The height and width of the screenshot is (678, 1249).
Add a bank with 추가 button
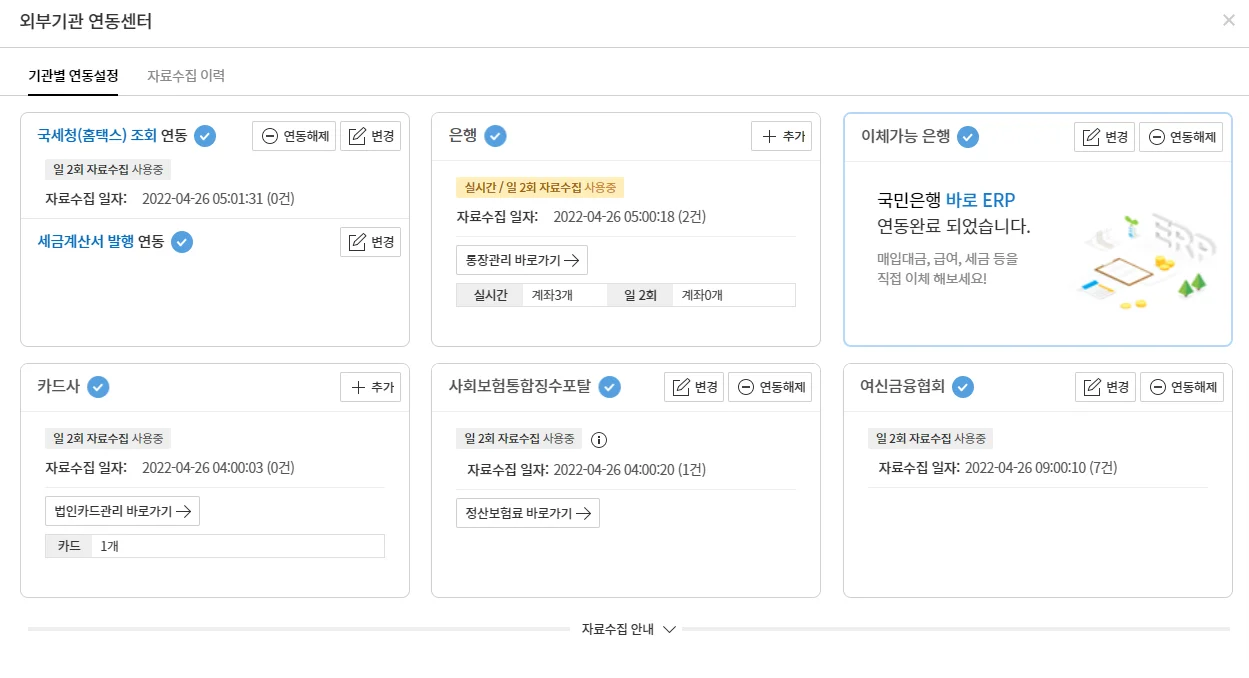[x=781, y=136]
